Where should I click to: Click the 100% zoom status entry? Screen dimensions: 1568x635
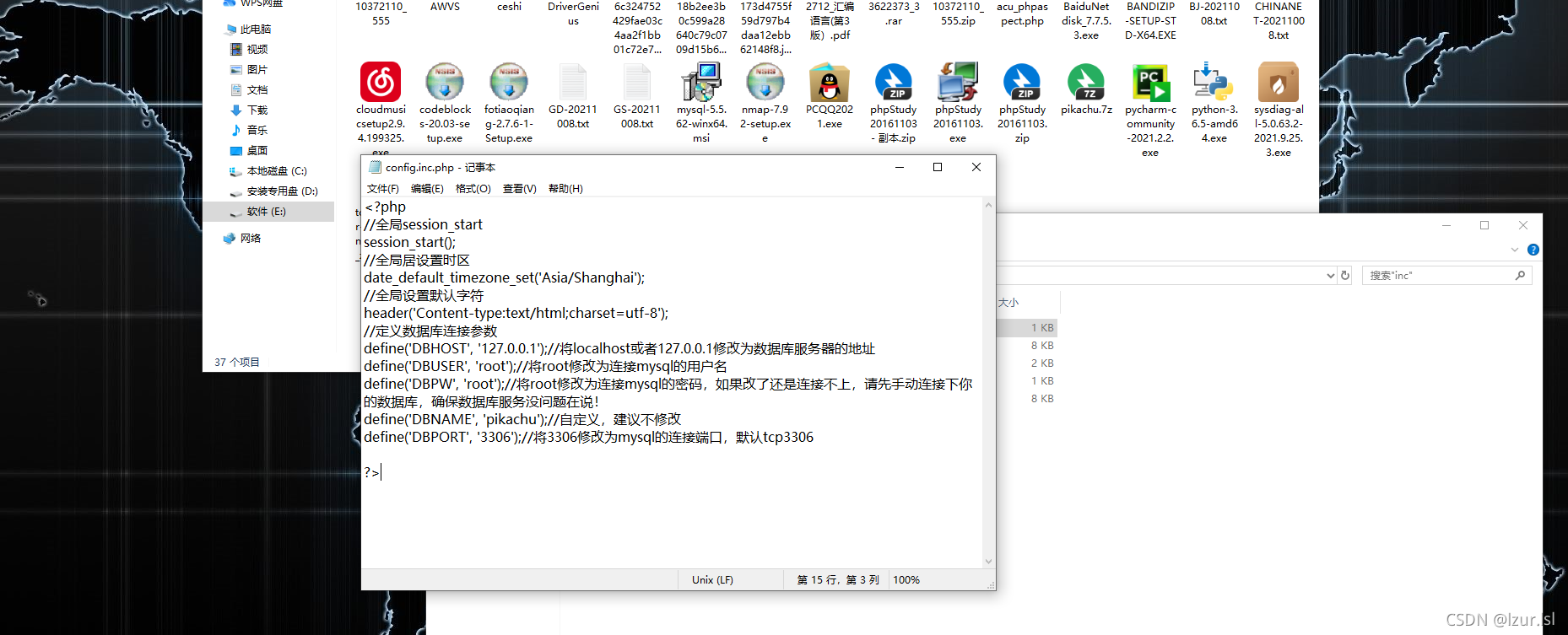pyautogui.click(x=906, y=579)
